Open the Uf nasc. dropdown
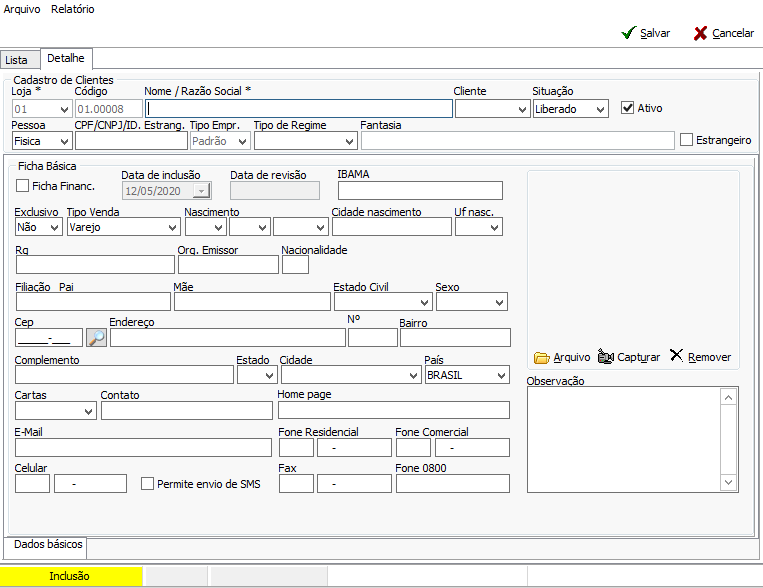This screenshot has width=763, height=588. coord(495,227)
